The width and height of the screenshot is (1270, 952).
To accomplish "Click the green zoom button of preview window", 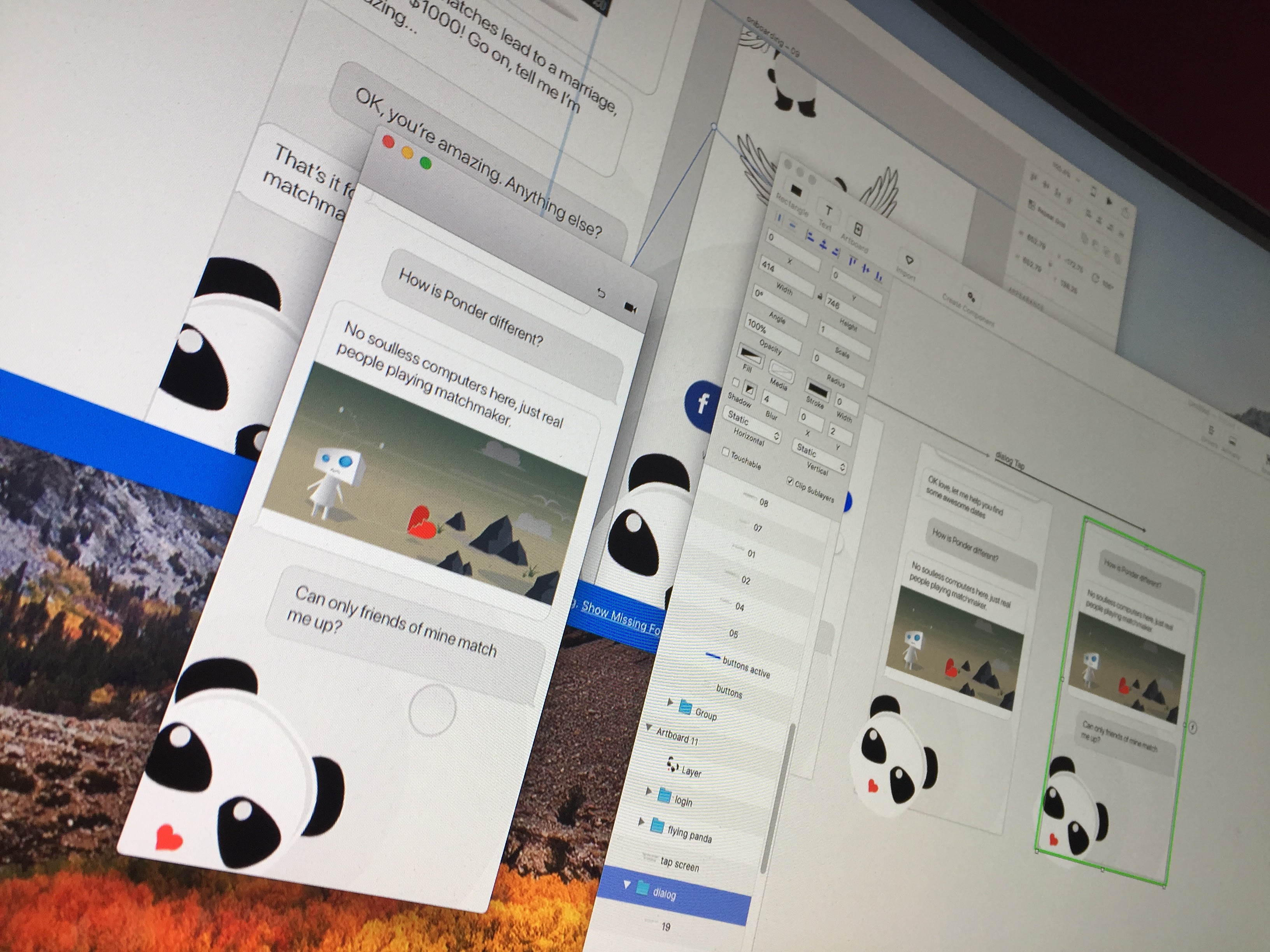I will click(425, 164).
